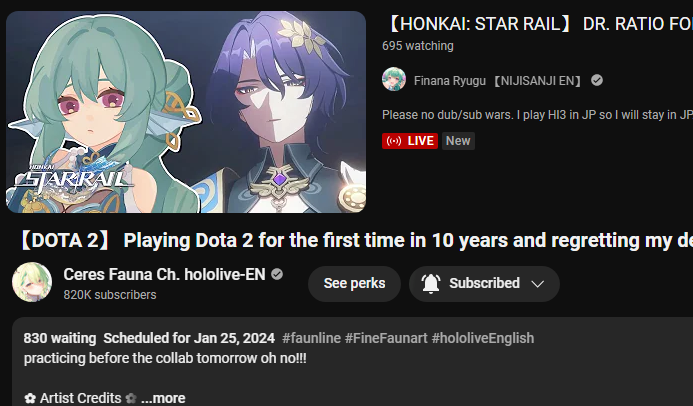The image size is (693, 406).
Task: Click the See perks button
Action: coord(354,283)
